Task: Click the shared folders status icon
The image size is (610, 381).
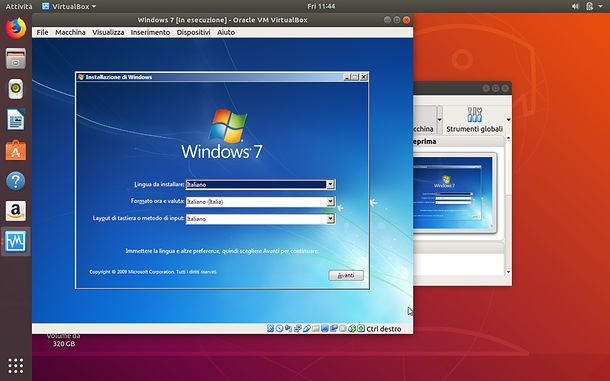Action: 316,328
